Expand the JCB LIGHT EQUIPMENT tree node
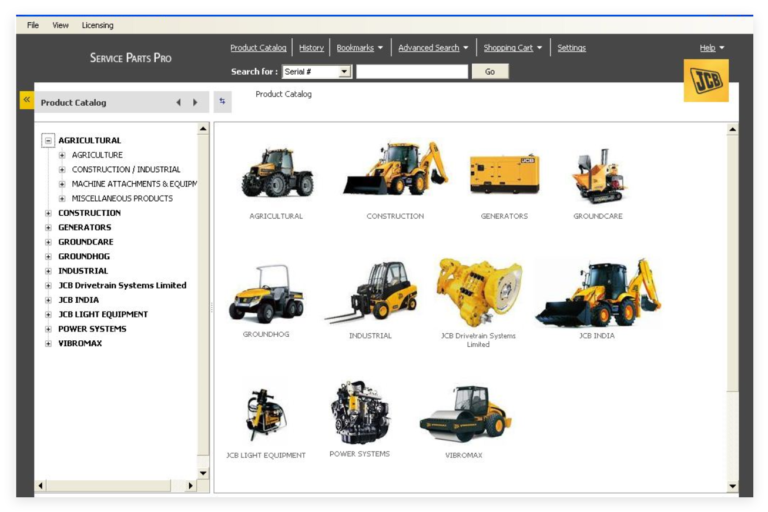Image resolution: width=768 pixels, height=512 pixels. tap(48, 315)
